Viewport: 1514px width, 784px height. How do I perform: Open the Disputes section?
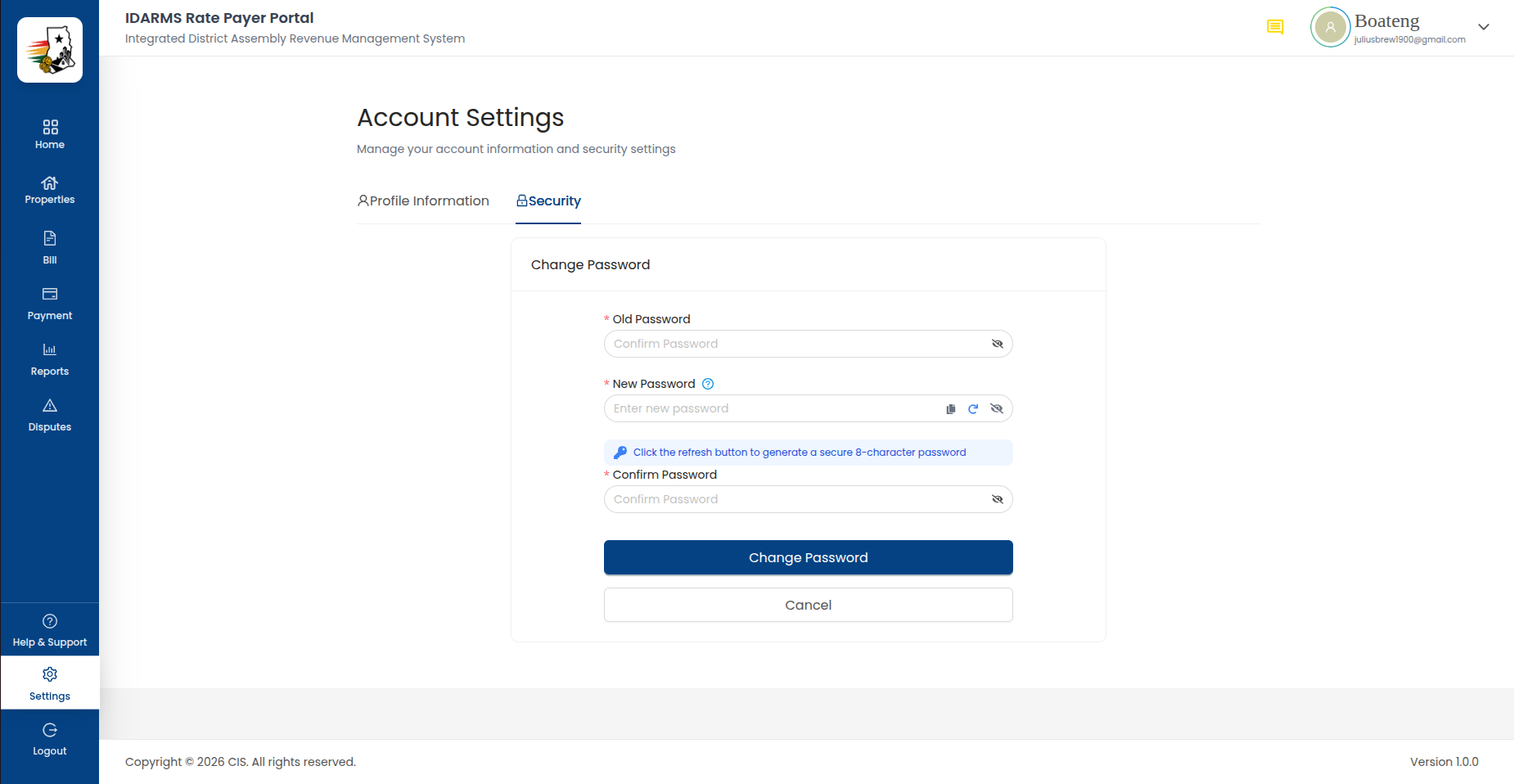coord(50,415)
